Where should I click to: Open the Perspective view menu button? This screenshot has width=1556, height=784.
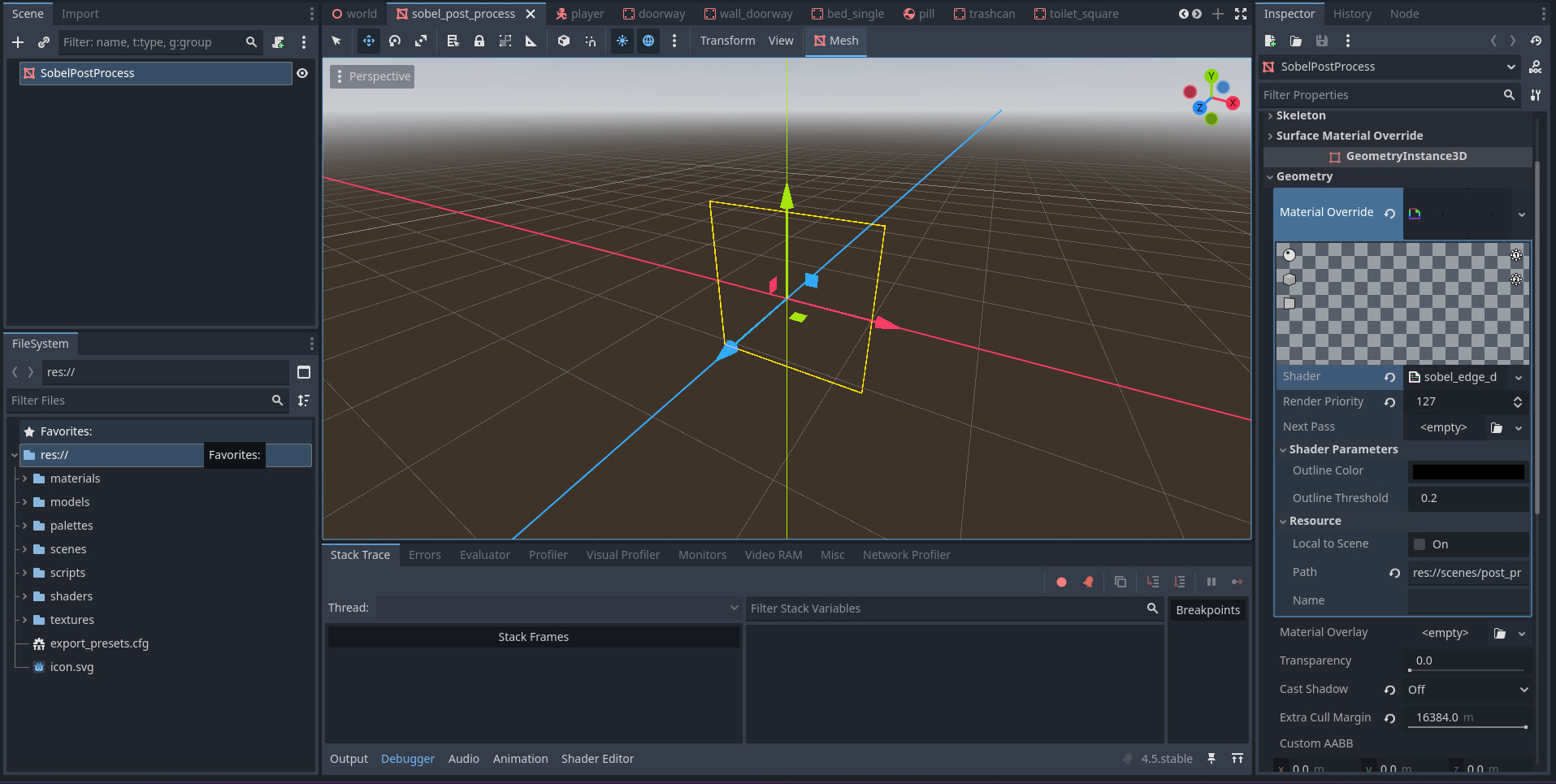coord(372,76)
